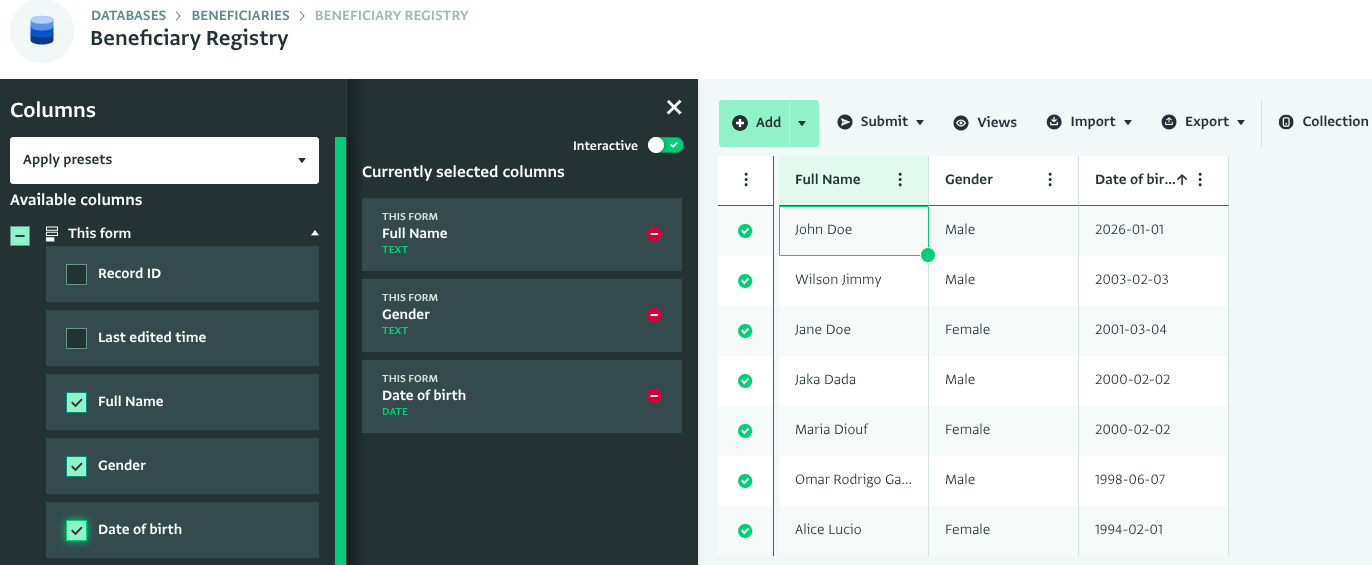
Task: Open the Apply presets dropdown
Action: pos(164,160)
